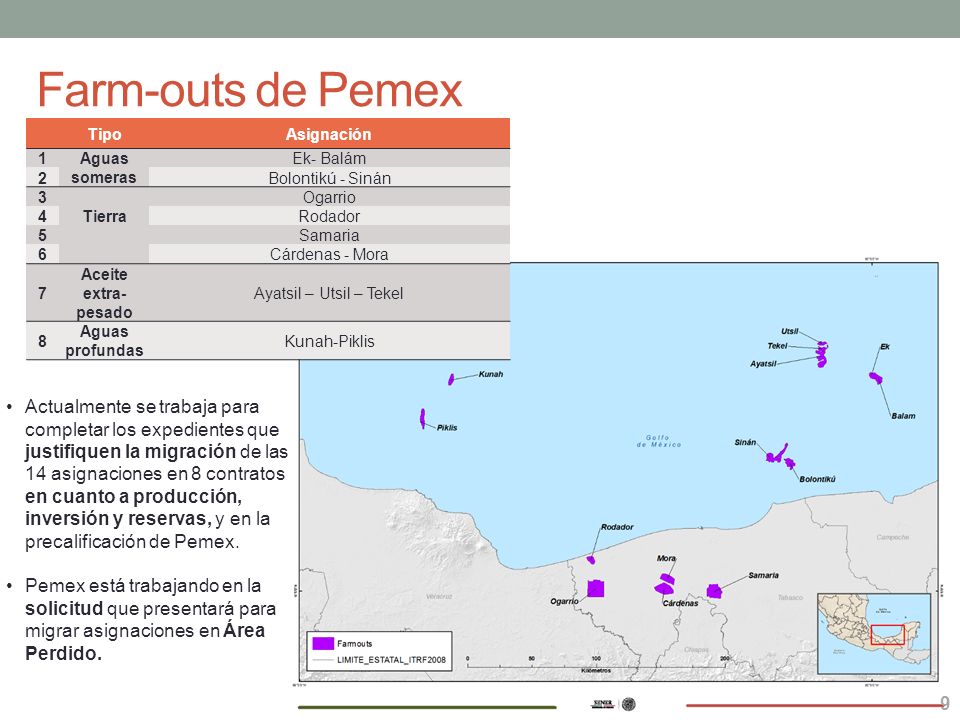The height and width of the screenshot is (720, 960).
Task: Click the purple Farmouts legend swatch
Action: [x=323, y=643]
